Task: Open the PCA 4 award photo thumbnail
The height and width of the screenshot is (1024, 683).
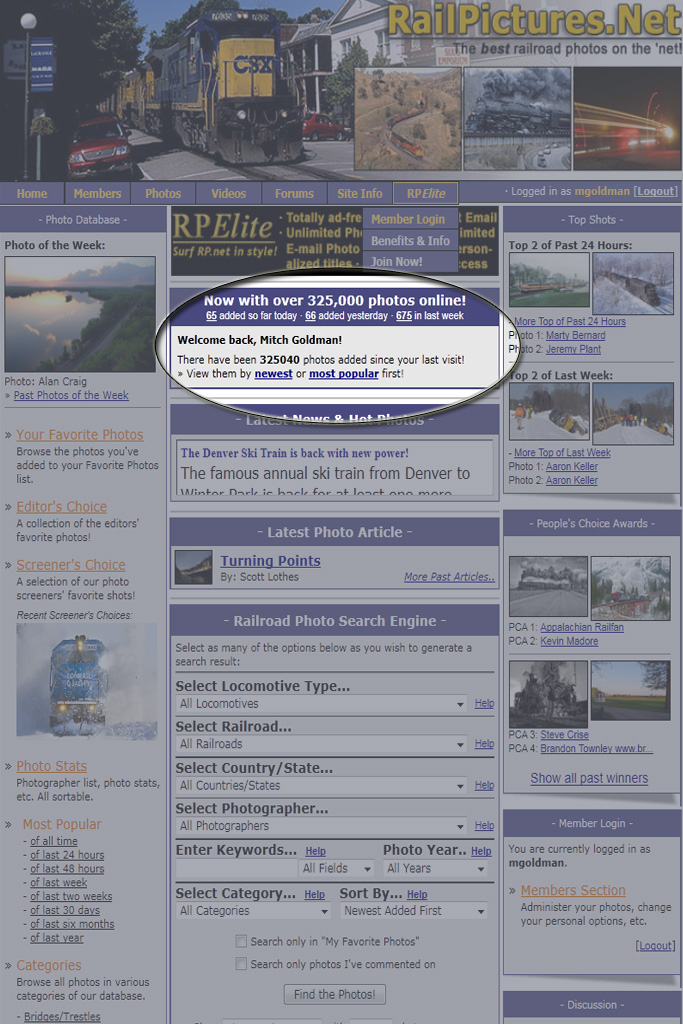Action: (x=631, y=692)
